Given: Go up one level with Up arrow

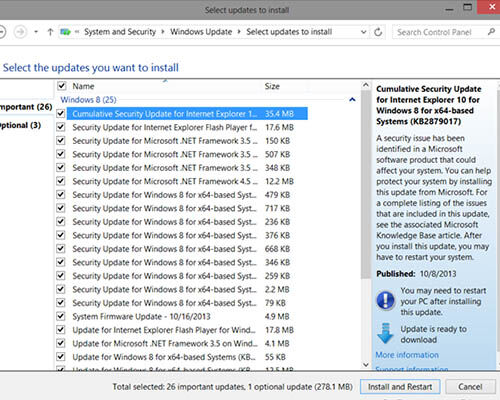Looking at the screenshot, I should [x=50, y=32].
